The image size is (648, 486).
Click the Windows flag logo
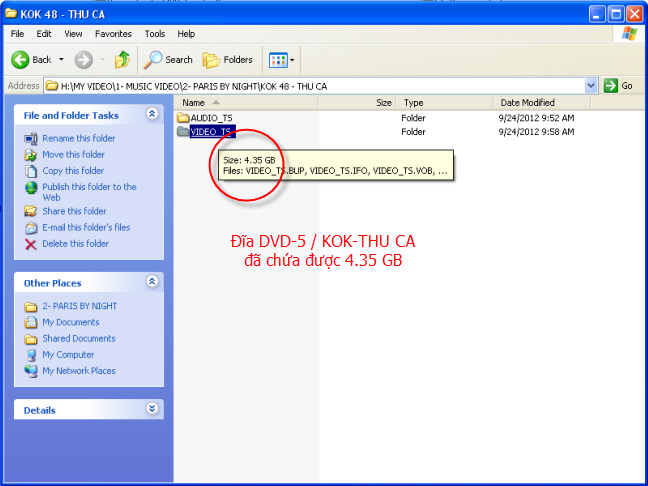629,34
